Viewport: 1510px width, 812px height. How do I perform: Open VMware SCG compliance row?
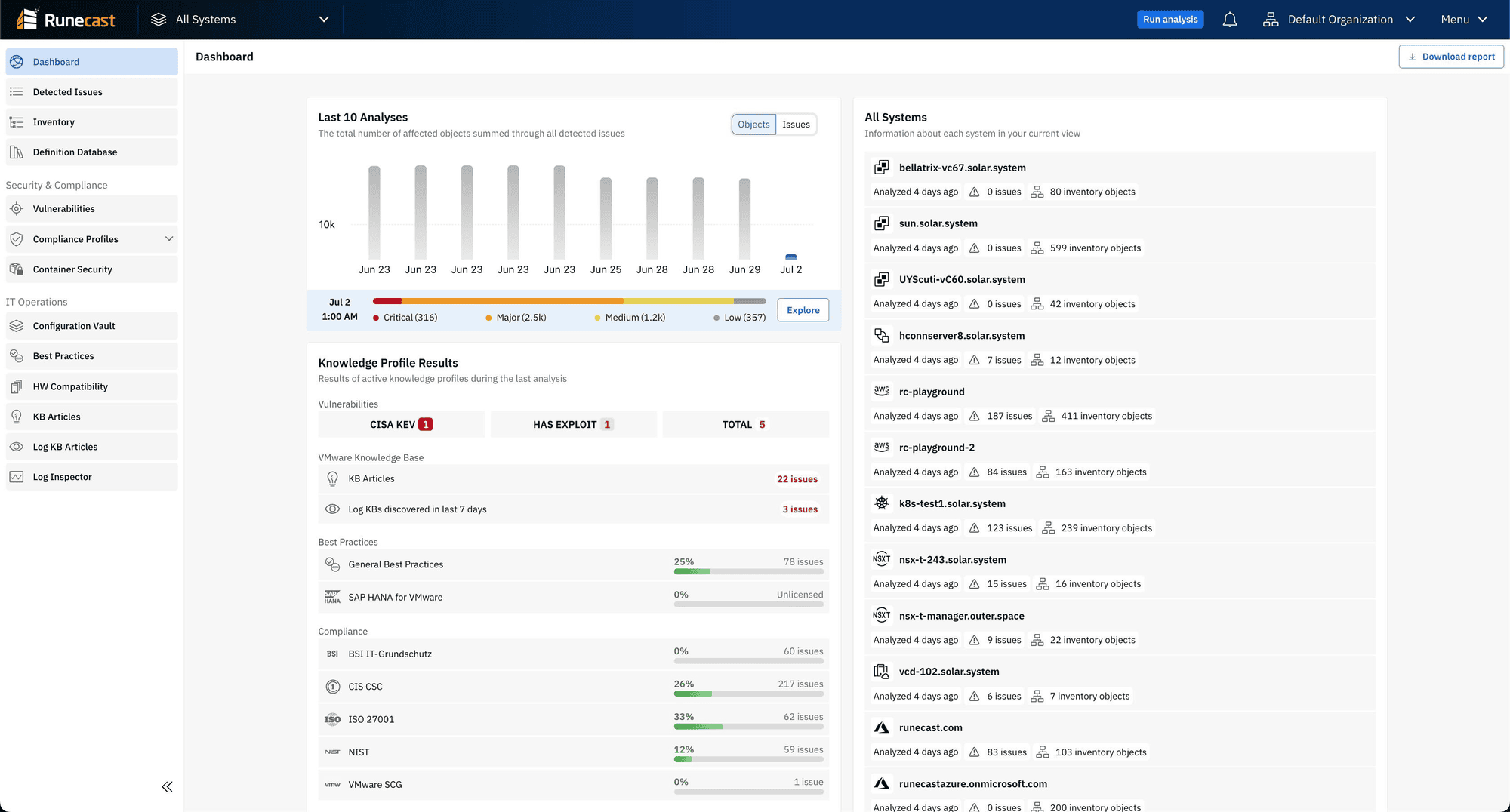click(x=574, y=785)
